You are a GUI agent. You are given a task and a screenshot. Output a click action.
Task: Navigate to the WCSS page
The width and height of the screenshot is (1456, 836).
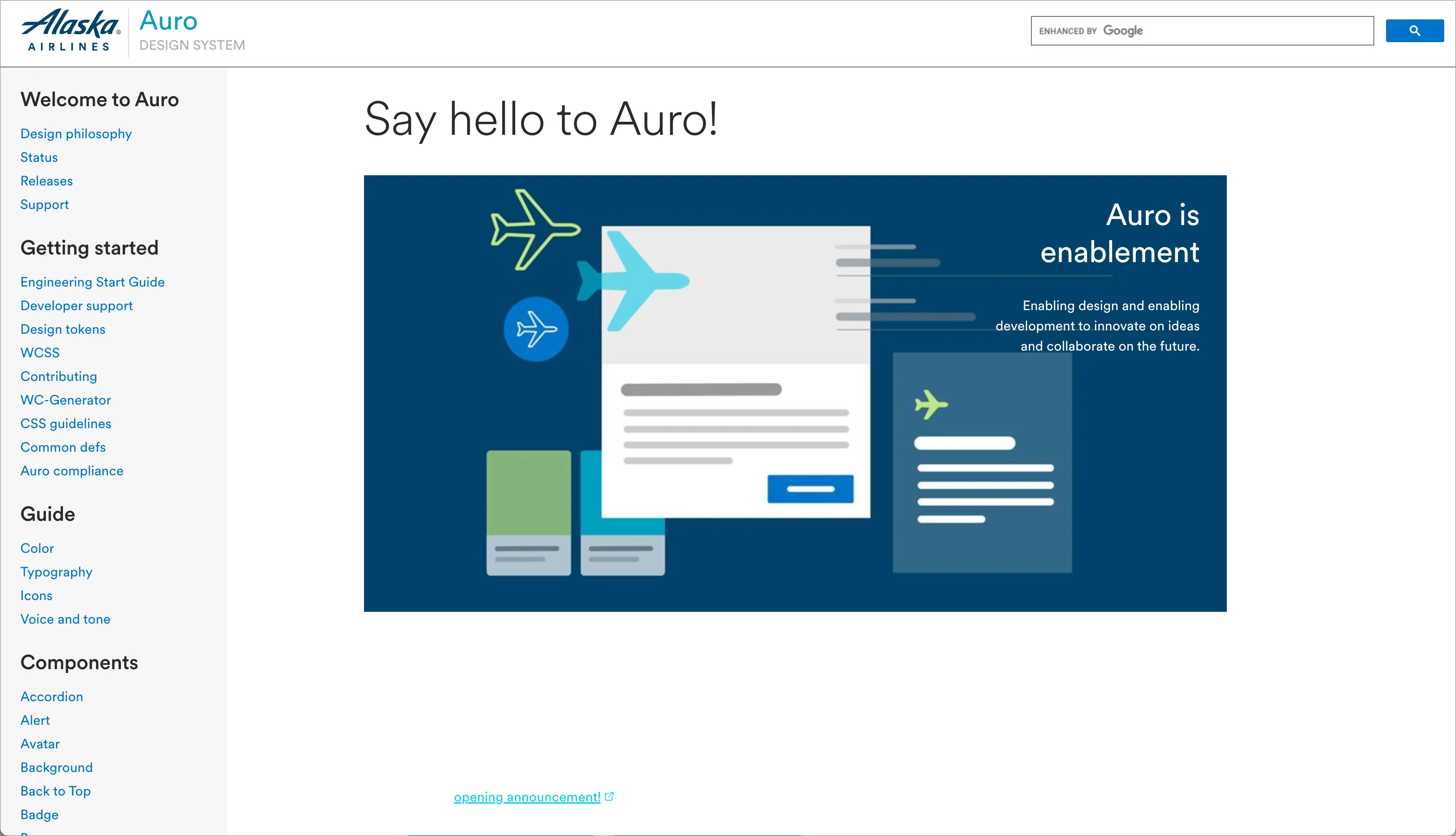(x=40, y=353)
